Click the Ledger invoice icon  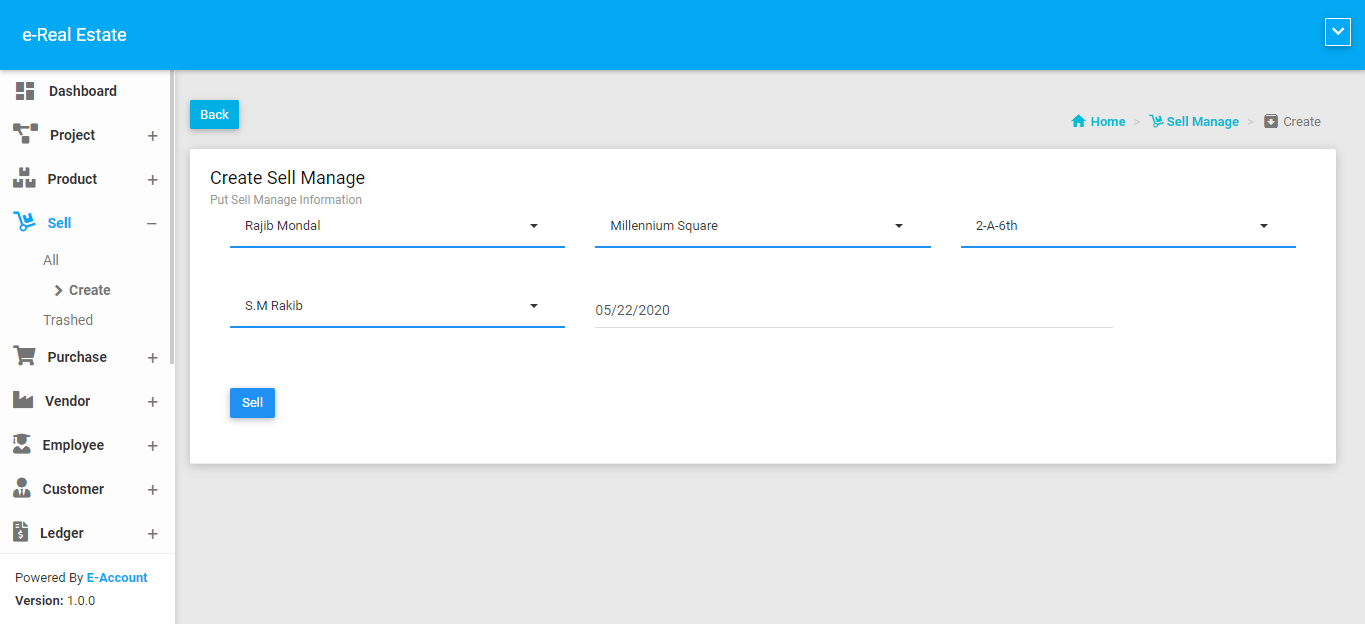[x=21, y=532]
